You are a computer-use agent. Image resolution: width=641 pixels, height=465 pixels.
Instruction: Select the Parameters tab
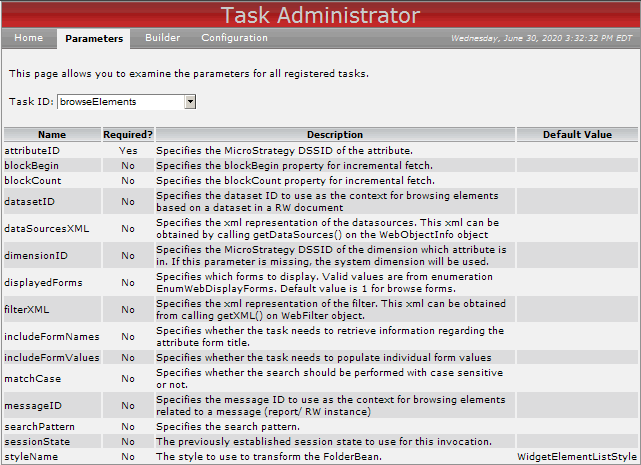[94, 39]
